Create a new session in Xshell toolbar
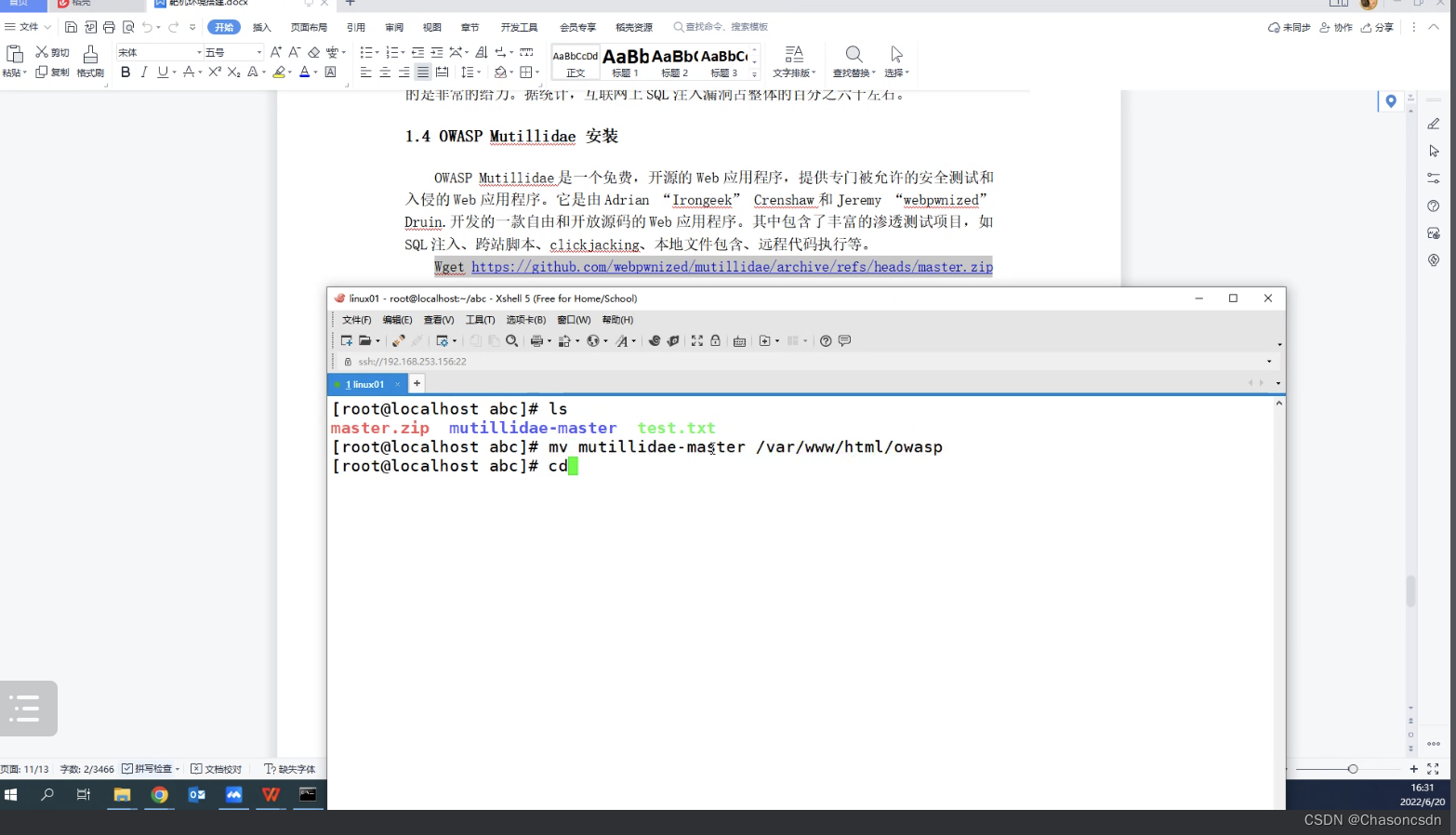The height and width of the screenshot is (835, 1456). 347,341
